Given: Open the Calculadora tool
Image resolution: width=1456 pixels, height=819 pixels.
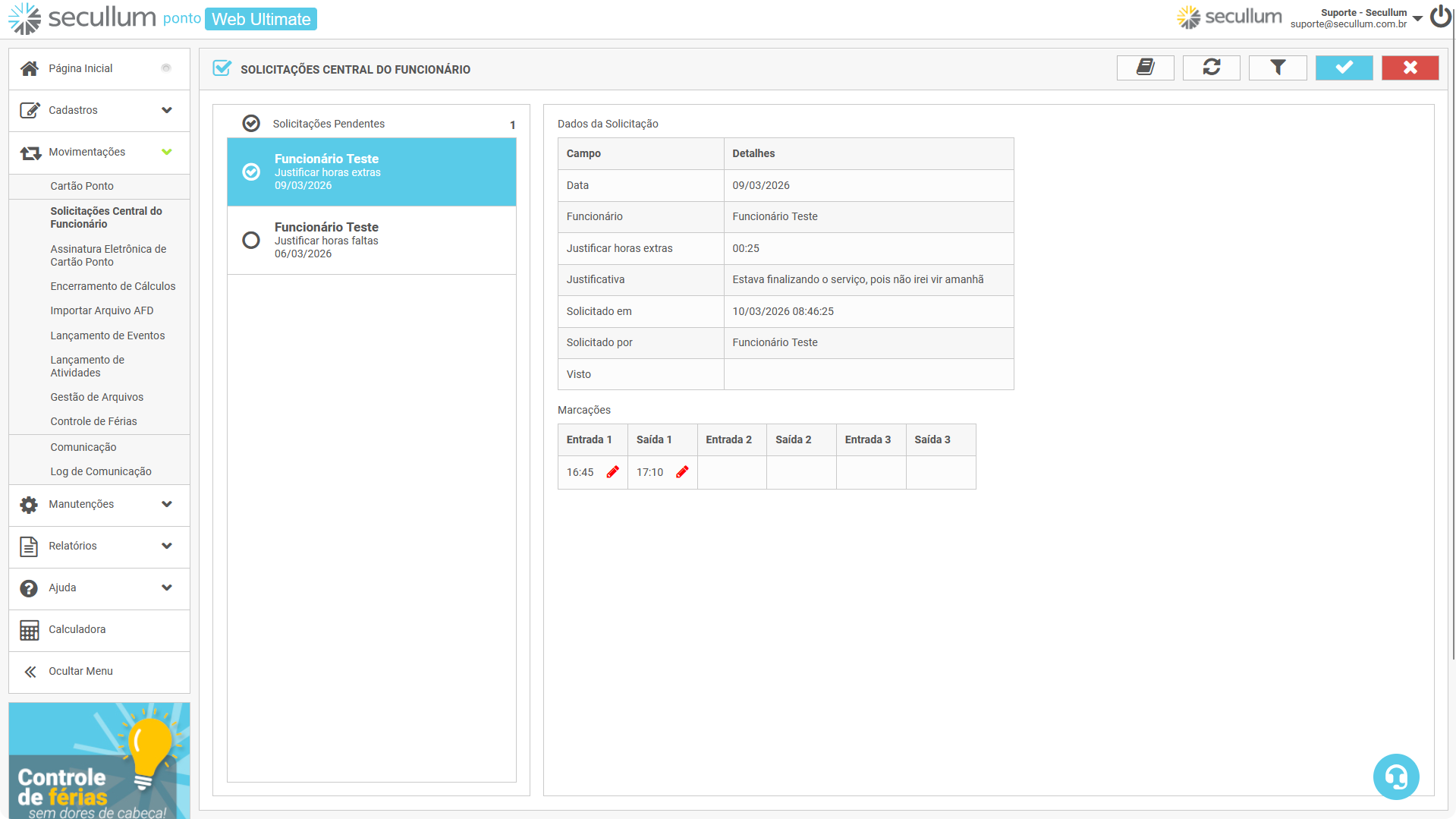Looking at the screenshot, I should pyautogui.click(x=77, y=629).
